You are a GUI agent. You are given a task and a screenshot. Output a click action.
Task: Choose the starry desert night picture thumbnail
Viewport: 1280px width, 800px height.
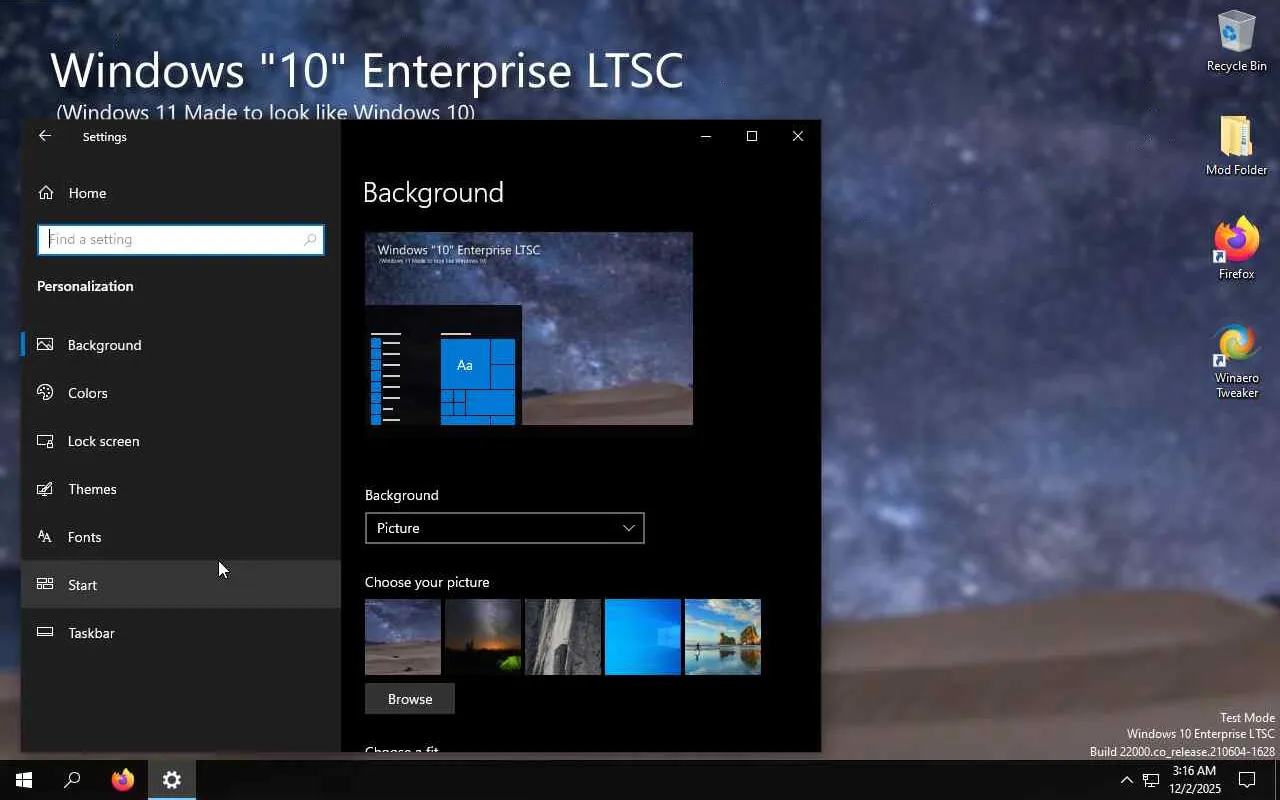(403, 637)
